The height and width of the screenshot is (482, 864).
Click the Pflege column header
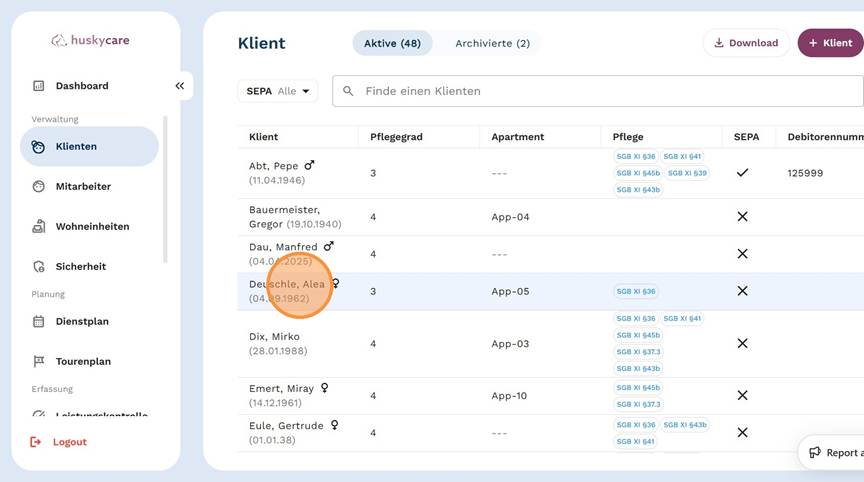point(628,137)
